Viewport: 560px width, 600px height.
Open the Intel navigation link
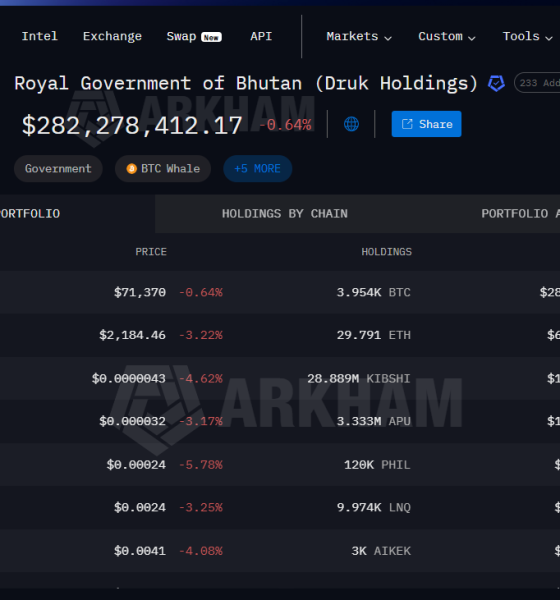(x=39, y=36)
